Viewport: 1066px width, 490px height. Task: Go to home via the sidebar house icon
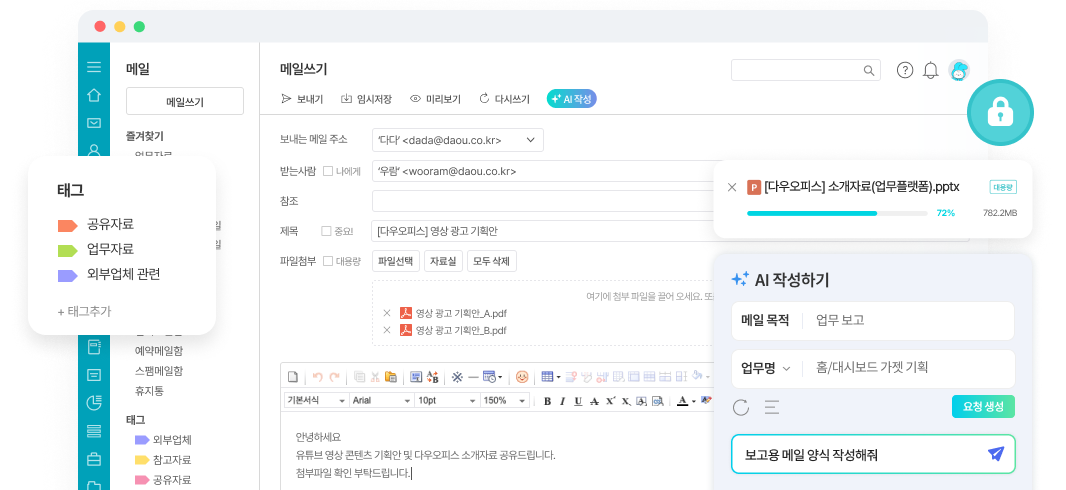(x=94, y=95)
